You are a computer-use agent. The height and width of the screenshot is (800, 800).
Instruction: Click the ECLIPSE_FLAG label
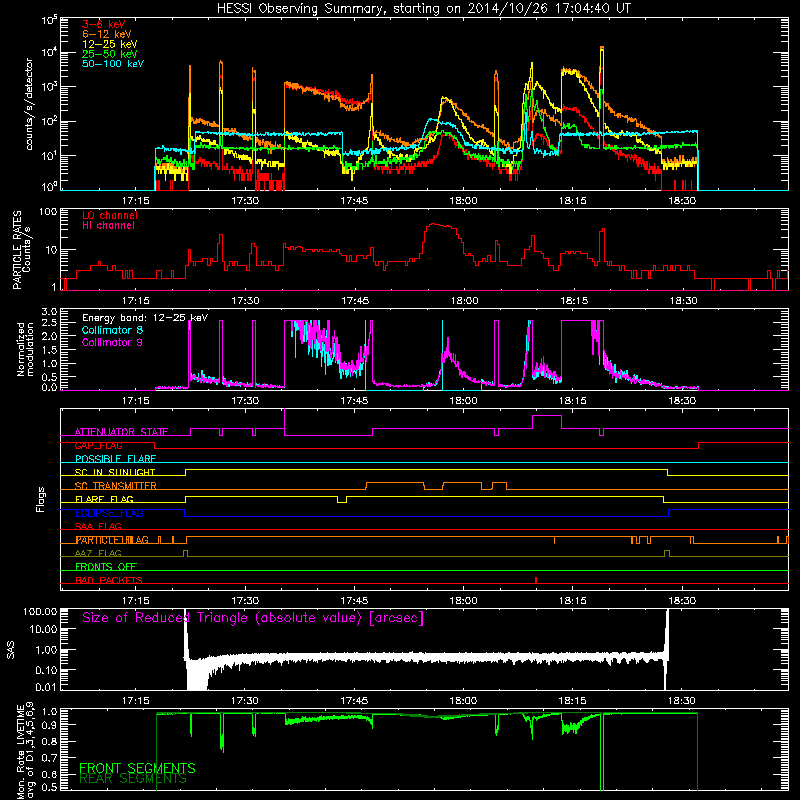click(109, 513)
